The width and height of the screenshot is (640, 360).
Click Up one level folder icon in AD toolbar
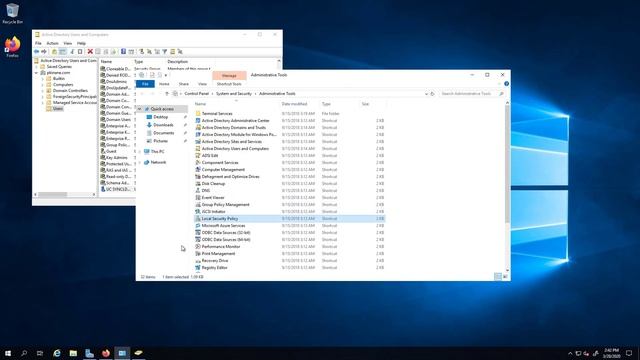(54, 51)
